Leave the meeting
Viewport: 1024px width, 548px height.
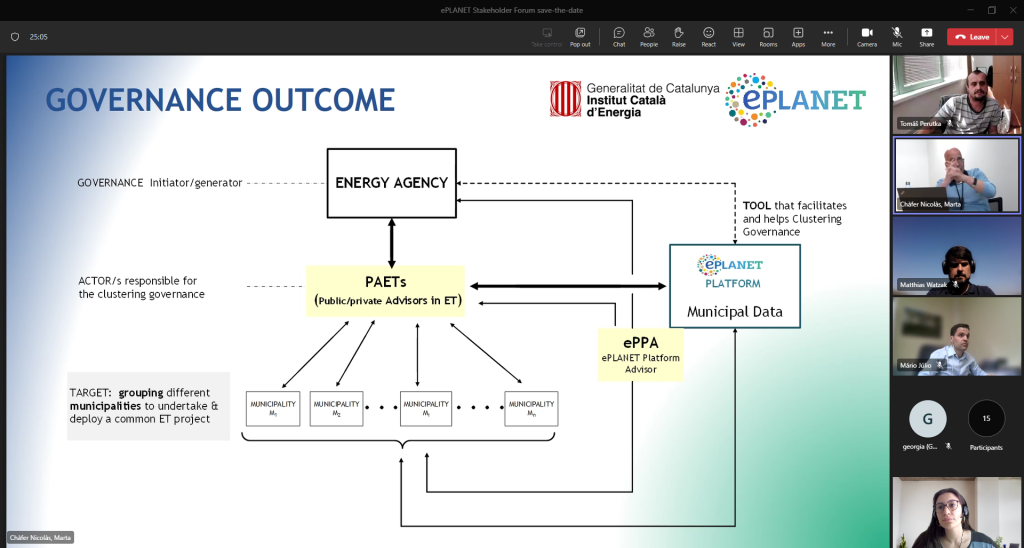click(972, 36)
